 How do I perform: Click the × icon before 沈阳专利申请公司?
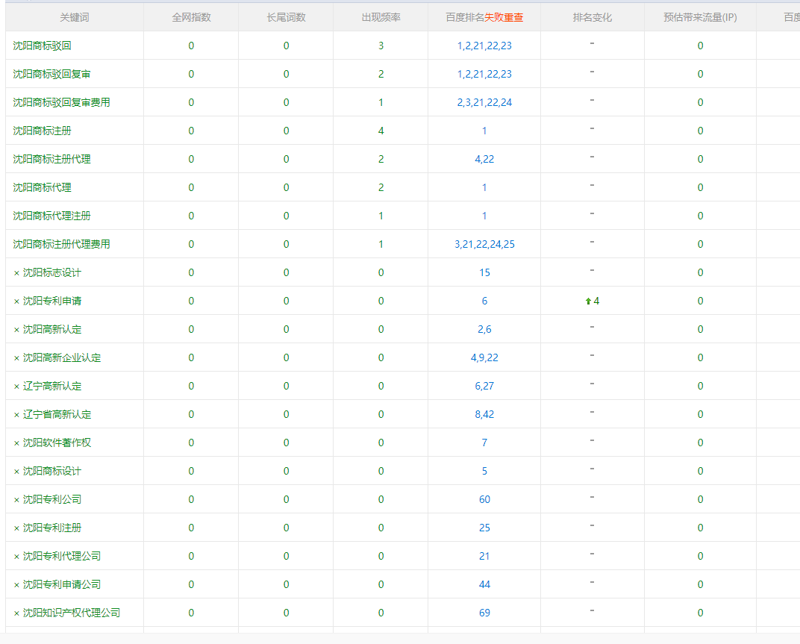point(16,585)
